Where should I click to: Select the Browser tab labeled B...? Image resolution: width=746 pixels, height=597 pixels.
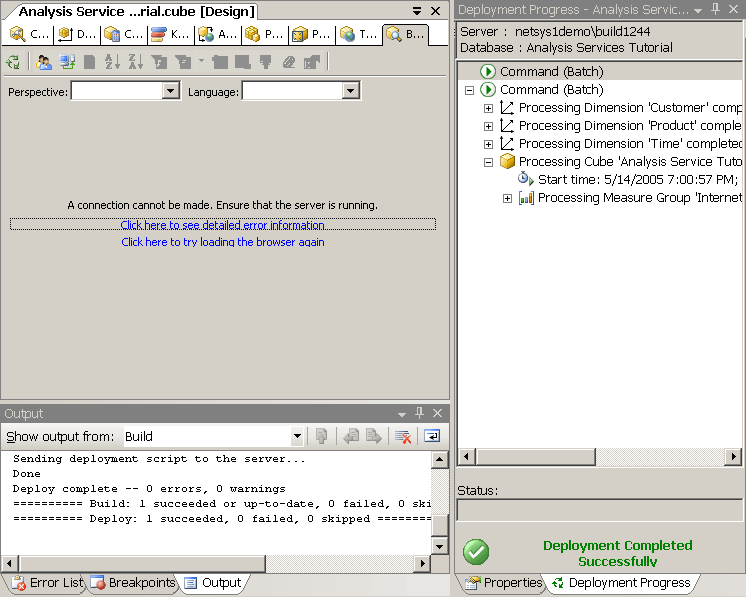pos(405,34)
